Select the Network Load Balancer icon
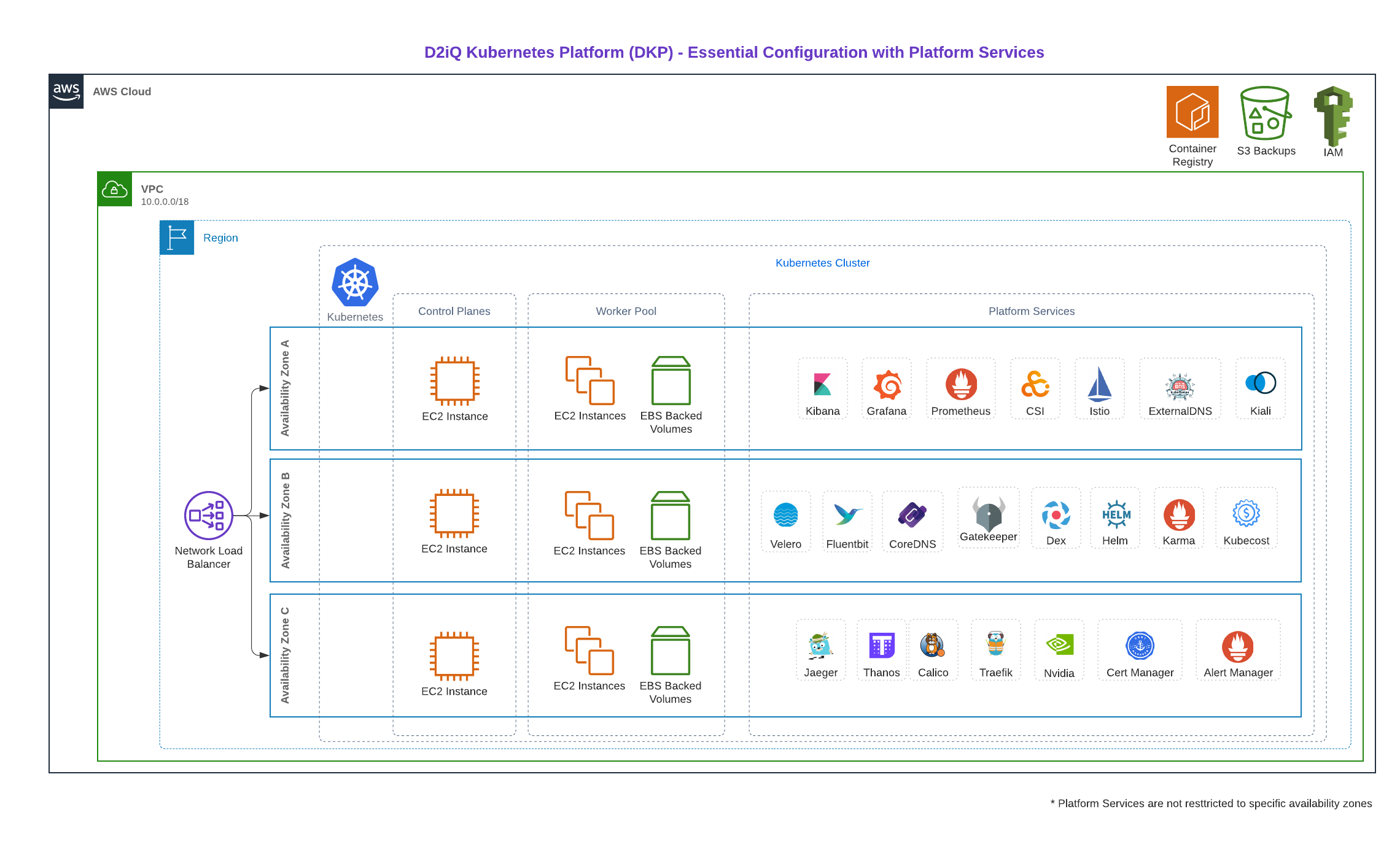The width and height of the screenshot is (1400, 847). click(x=208, y=515)
